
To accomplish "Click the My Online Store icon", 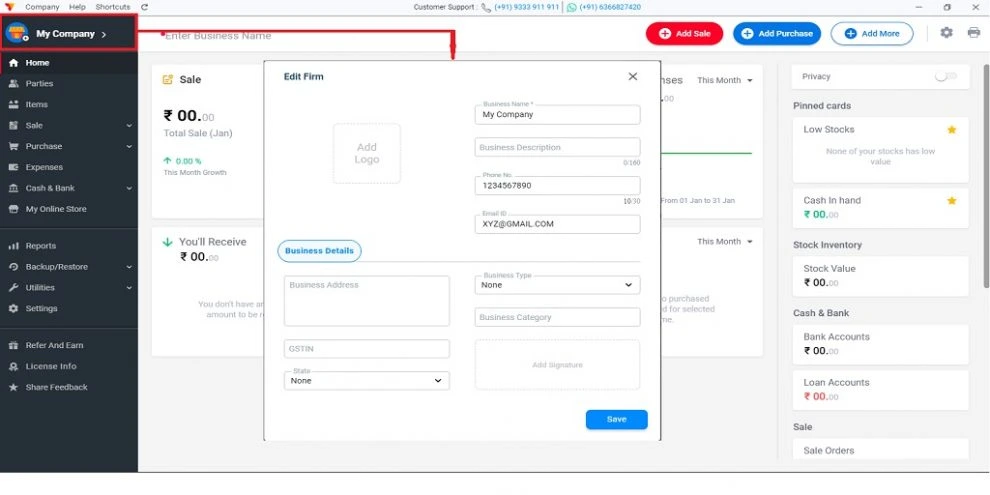I will [13, 209].
